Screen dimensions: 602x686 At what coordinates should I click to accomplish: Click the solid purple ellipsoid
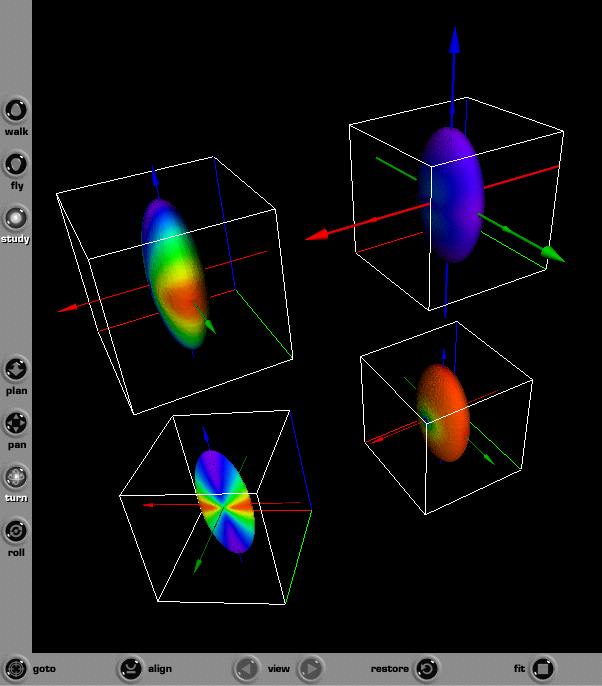(x=452, y=195)
